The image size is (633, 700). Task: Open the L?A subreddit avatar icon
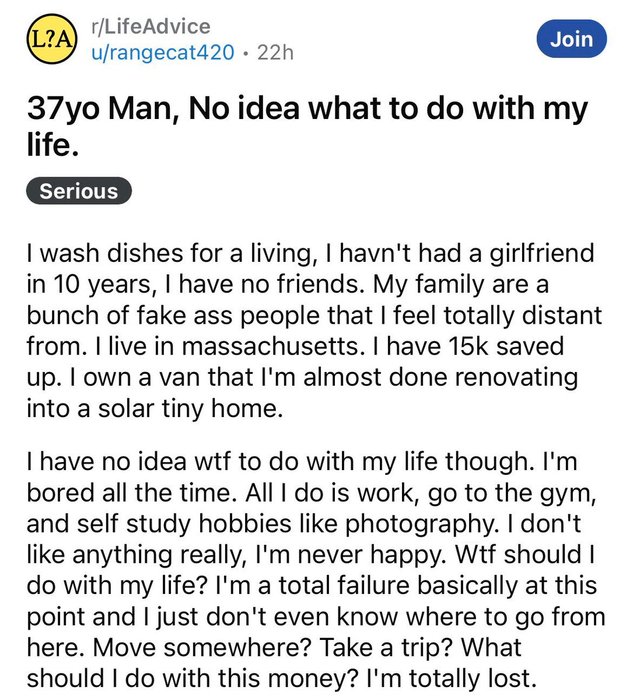point(51,39)
